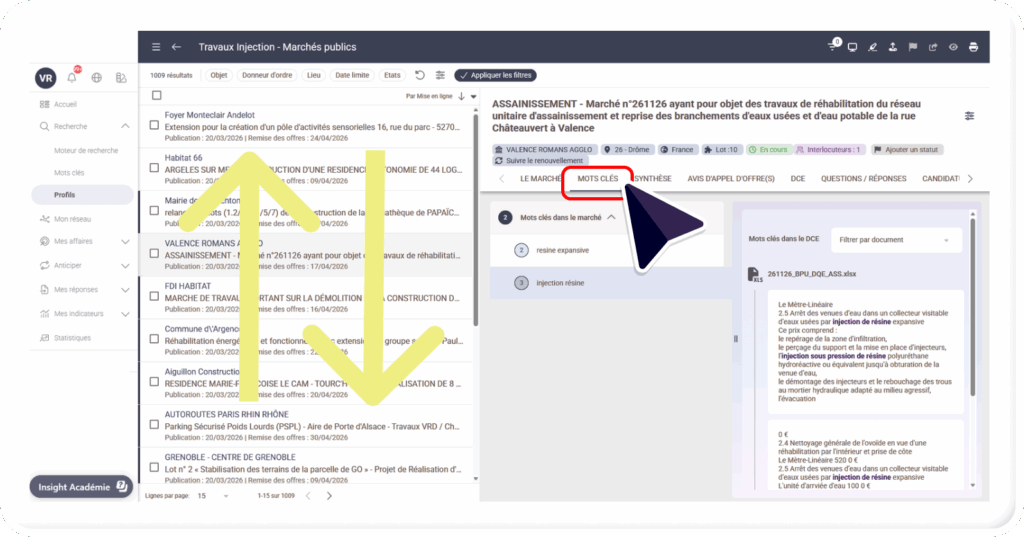The image size is (1024, 537).
Task: Reset filters with the circular arrow icon
Action: point(420,75)
